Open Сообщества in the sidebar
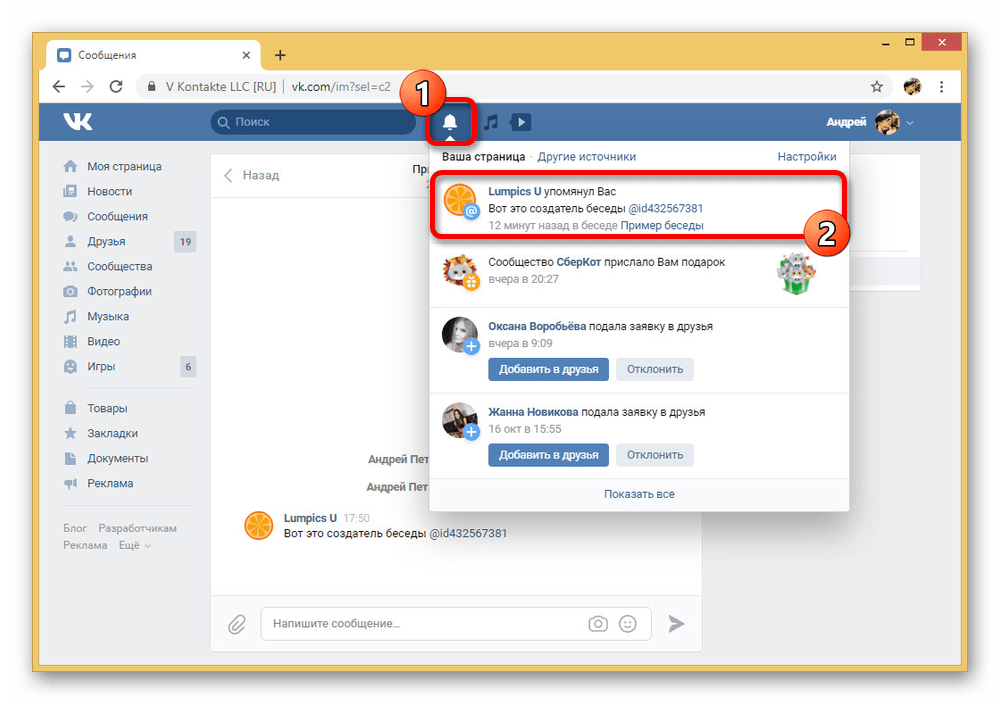This screenshot has width=1000, height=704. [x=120, y=267]
